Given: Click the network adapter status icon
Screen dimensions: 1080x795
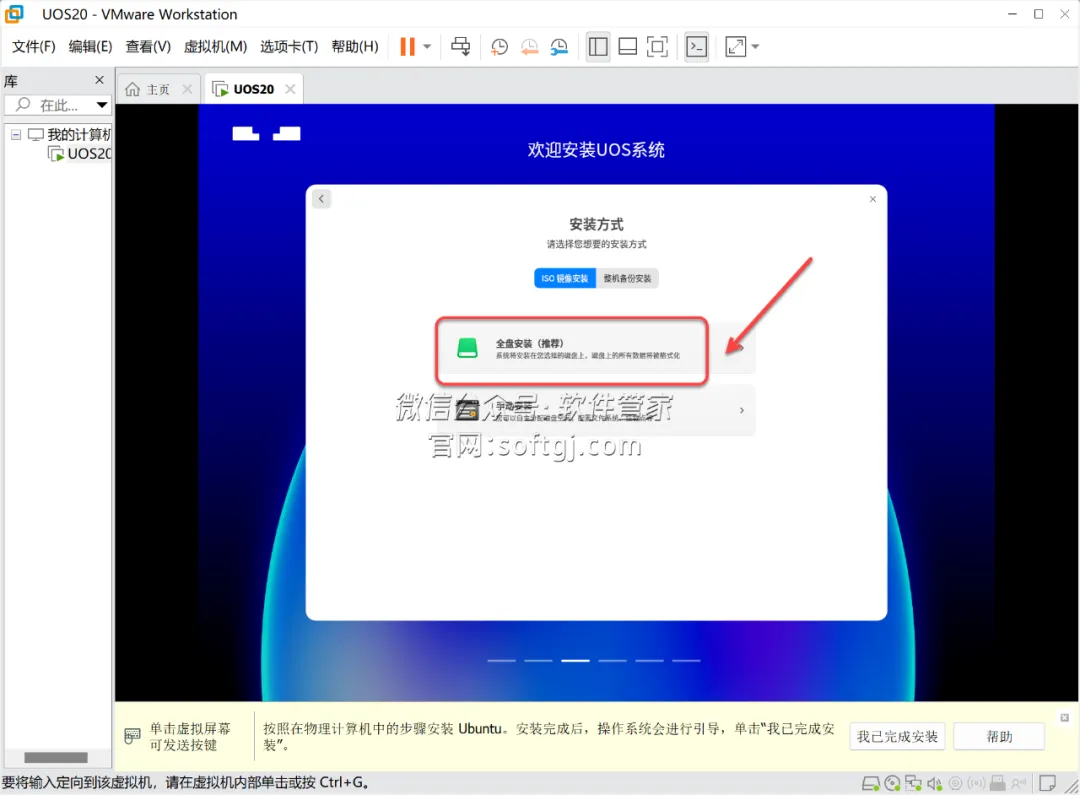Looking at the screenshot, I should pos(913,783).
